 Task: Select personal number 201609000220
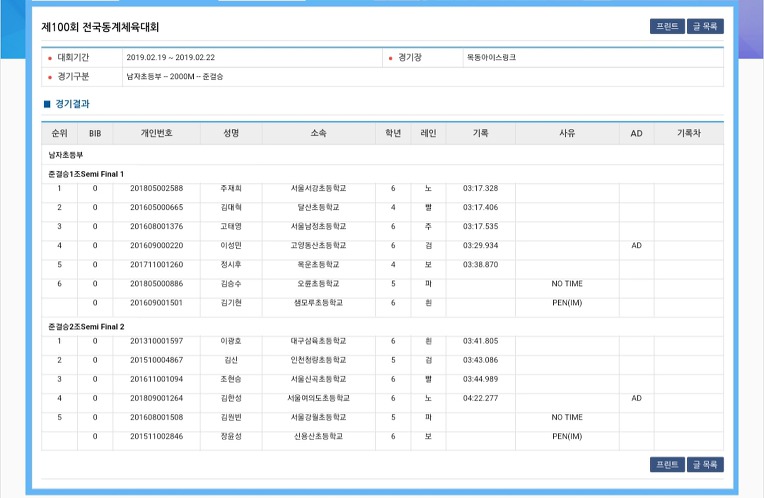pyautogui.click(x=156, y=245)
